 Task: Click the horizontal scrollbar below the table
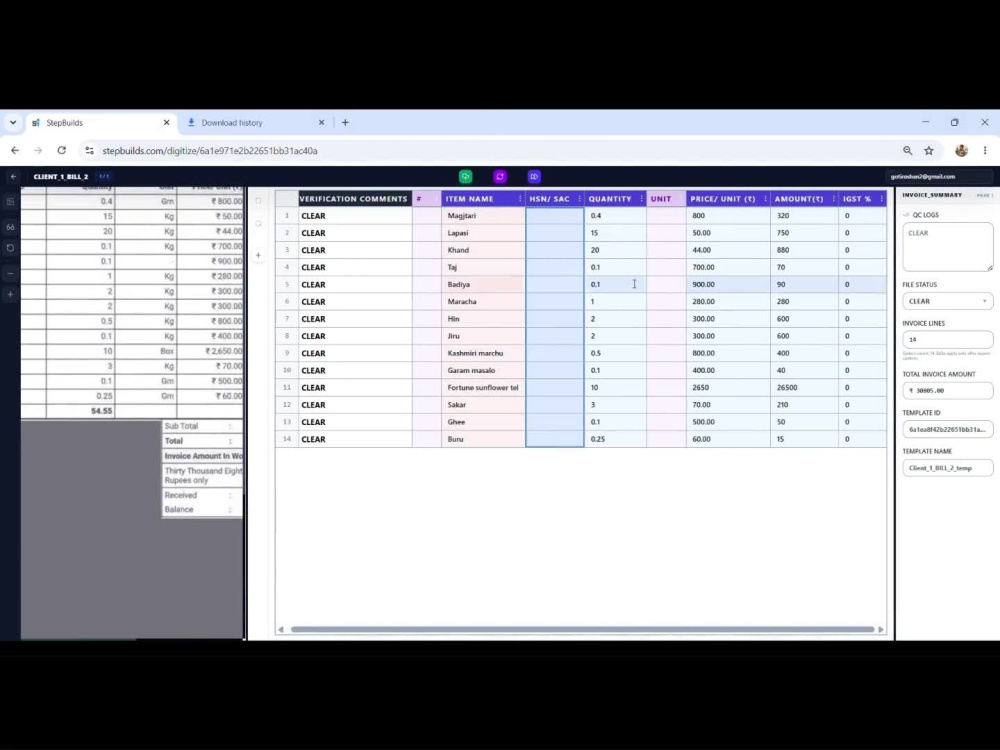click(582, 629)
